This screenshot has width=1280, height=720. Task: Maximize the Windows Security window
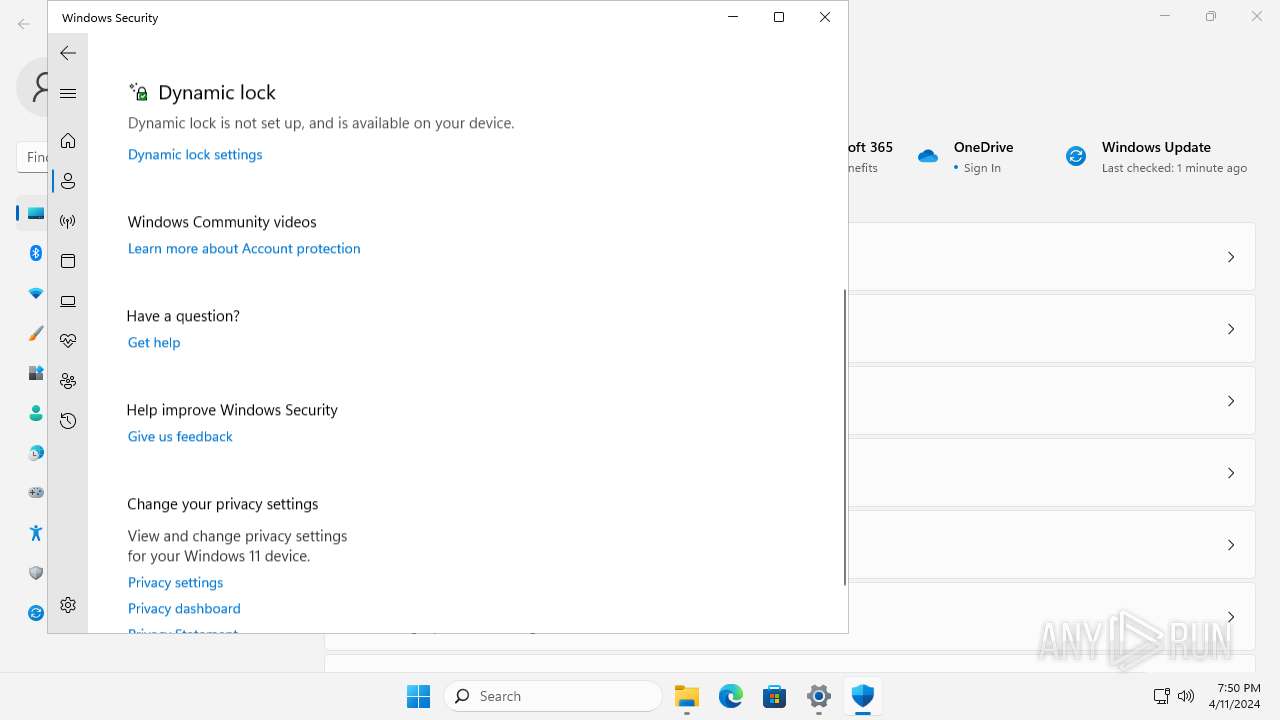coord(779,17)
